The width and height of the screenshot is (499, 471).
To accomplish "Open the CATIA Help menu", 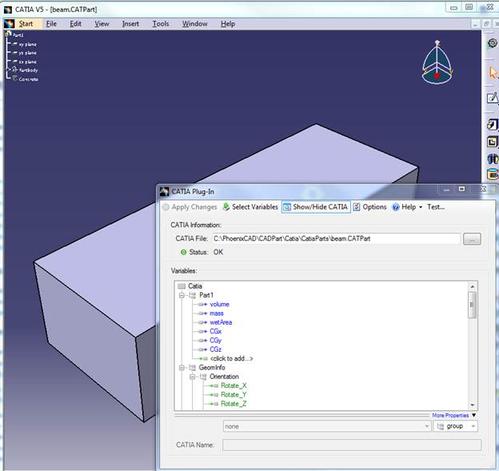I will tap(228, 24).
